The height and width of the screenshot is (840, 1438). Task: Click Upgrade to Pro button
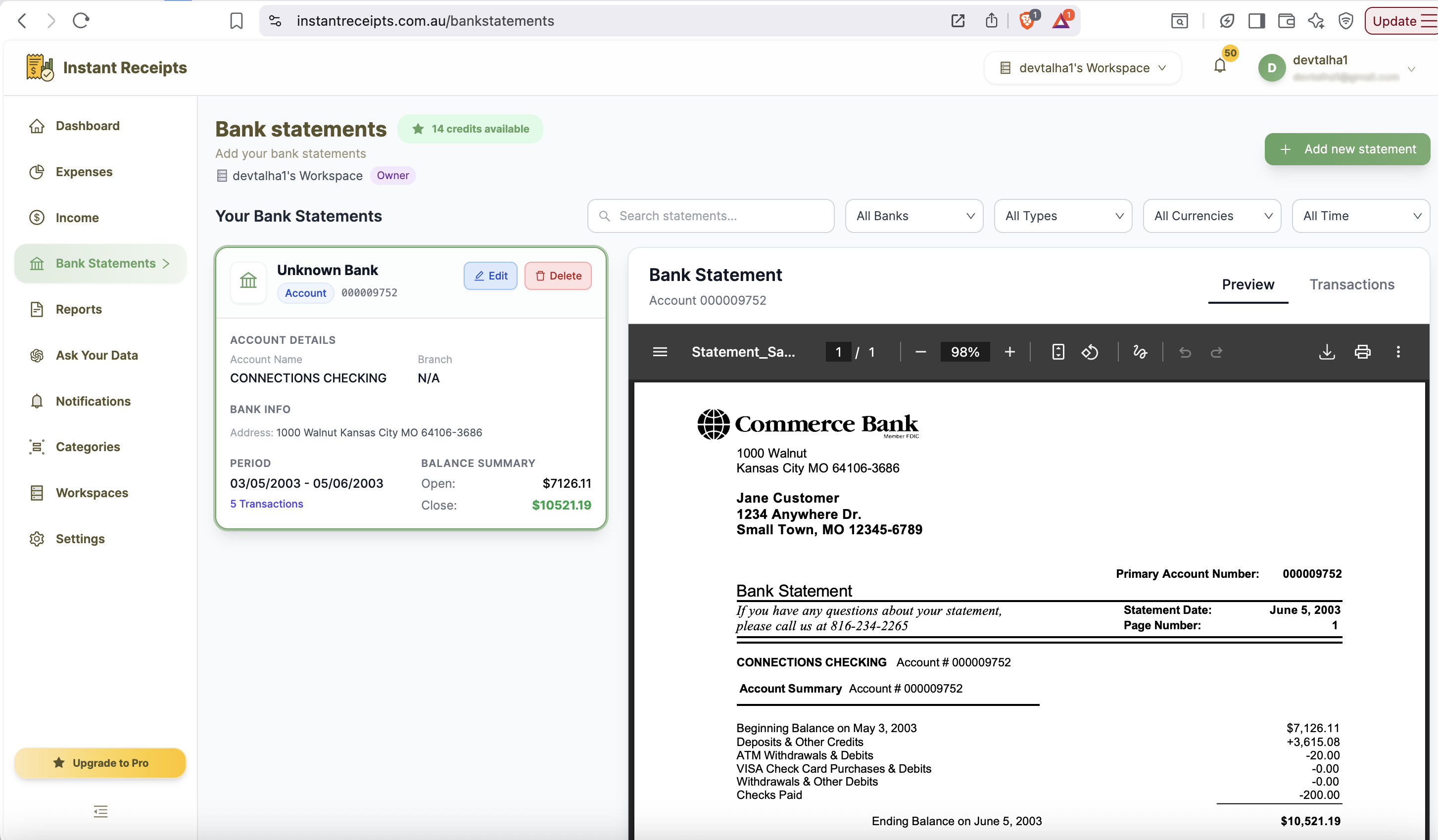(x=100, y=763)
